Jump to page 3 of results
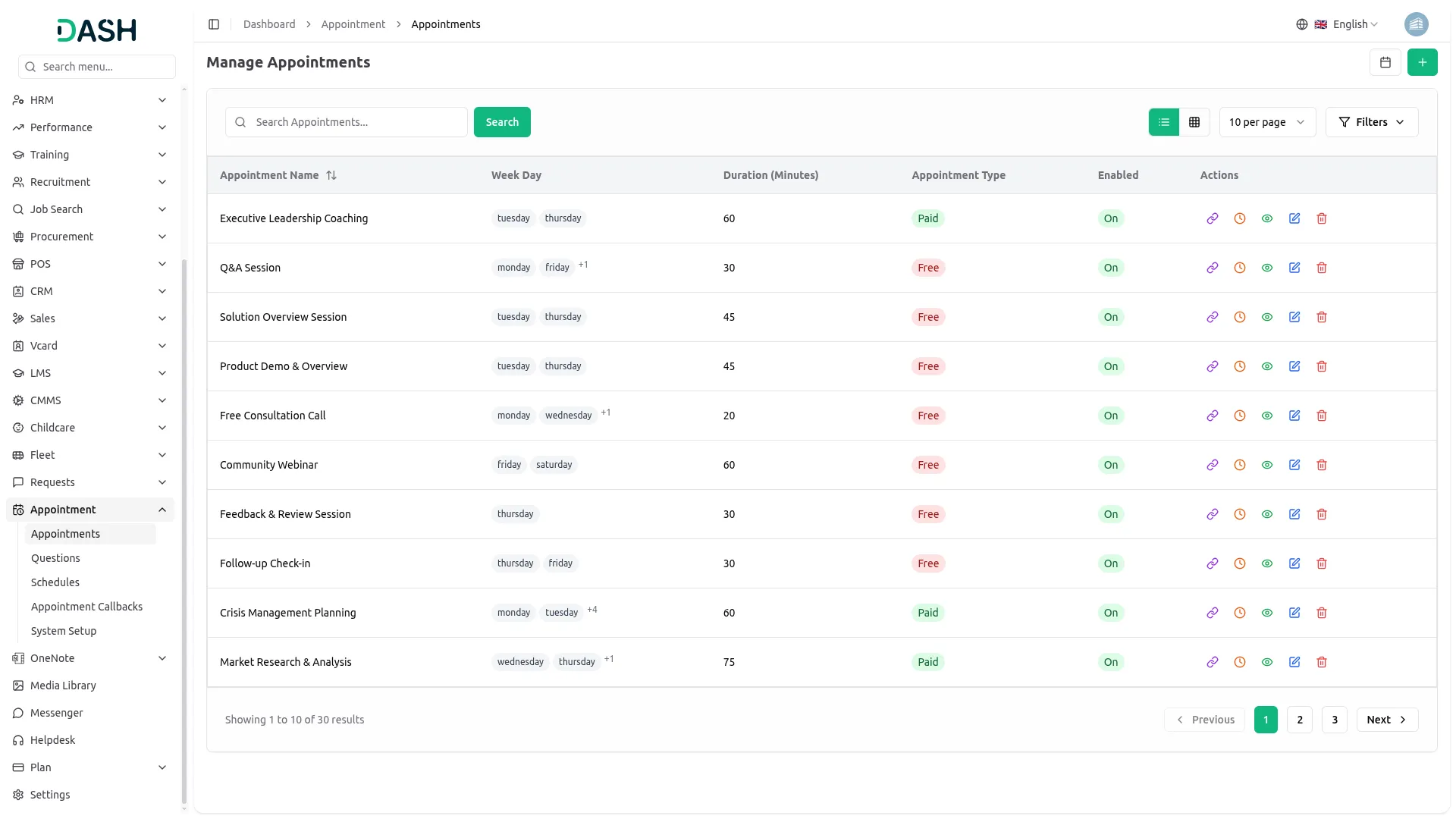1456x819 pixels. (1335, 720)
